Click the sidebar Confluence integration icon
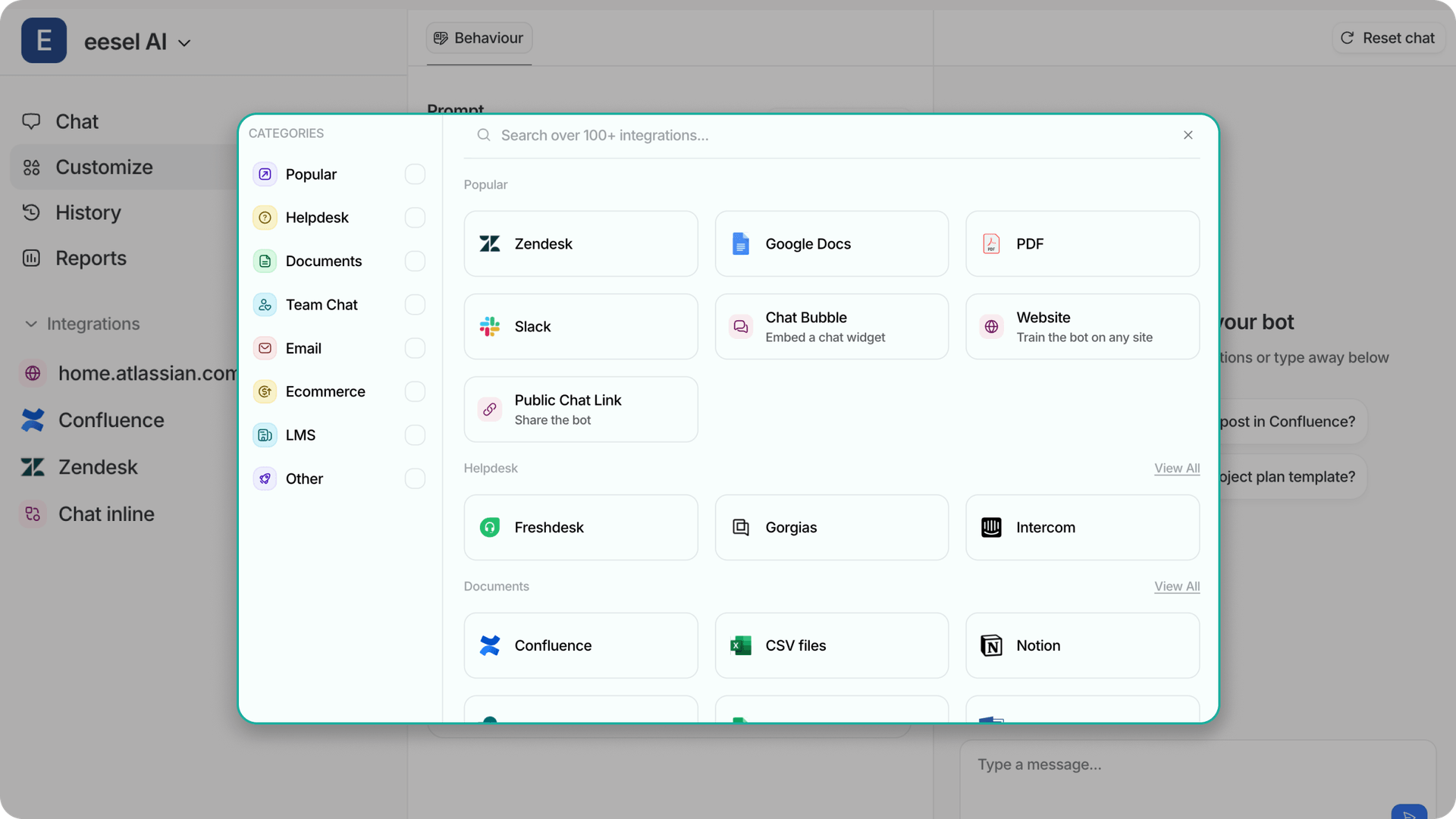Image resolution: width=1456 pixels, height=819 pixels. pos(33,420)
